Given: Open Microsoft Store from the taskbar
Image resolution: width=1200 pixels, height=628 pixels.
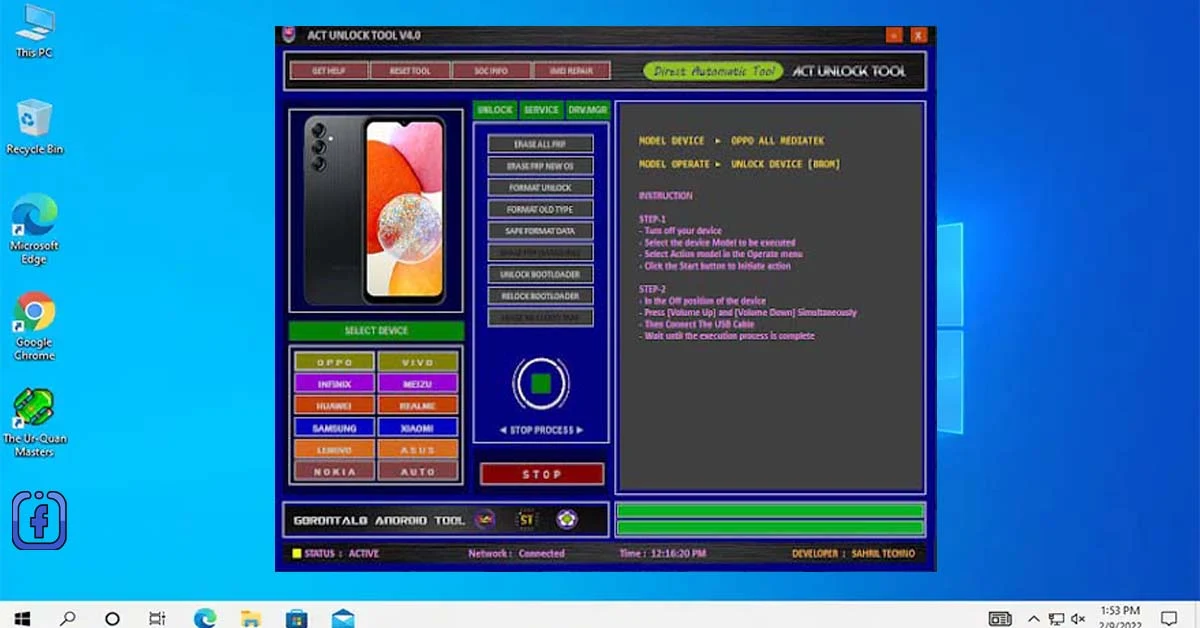Looking at the screenshot, I should click(297, 618).
